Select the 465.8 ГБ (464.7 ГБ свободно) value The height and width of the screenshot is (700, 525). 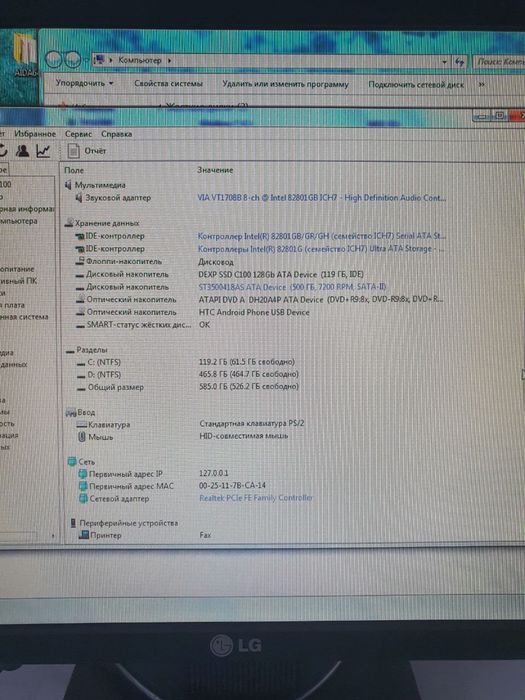pyautogui.click(x=249, y=374)
